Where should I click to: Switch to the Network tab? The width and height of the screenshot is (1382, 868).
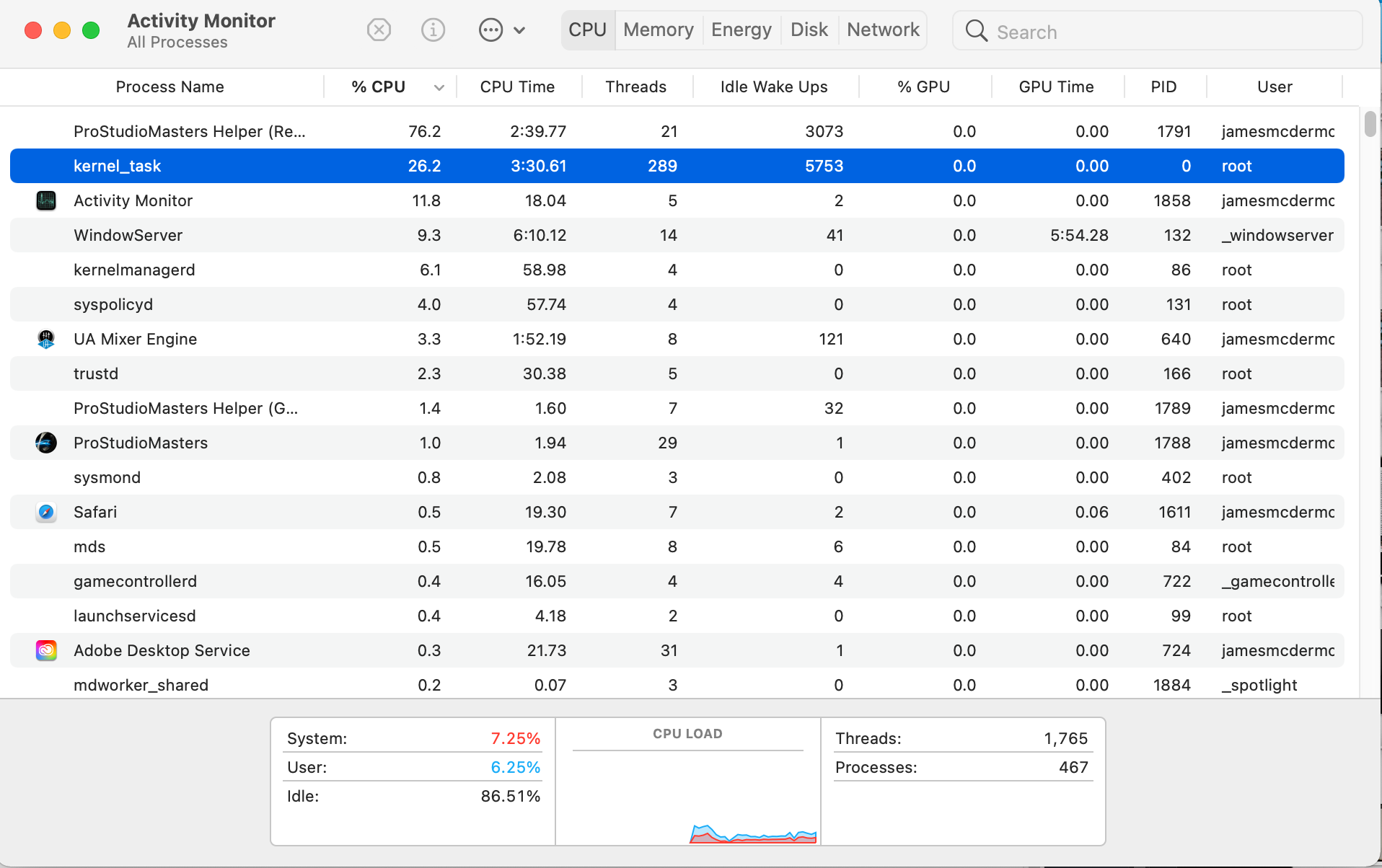(x=882, y=30)
